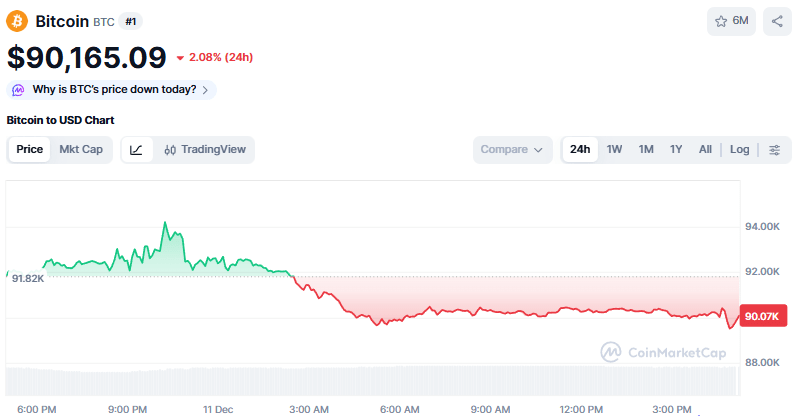
Task: Show 1Y price history
Action: point(676,150)
